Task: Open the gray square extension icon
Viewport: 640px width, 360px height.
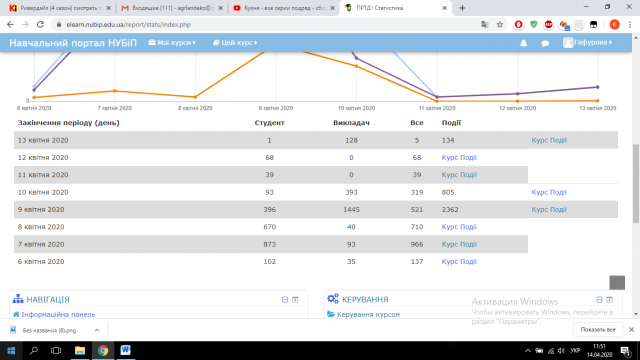Action: tap(578, 24)
